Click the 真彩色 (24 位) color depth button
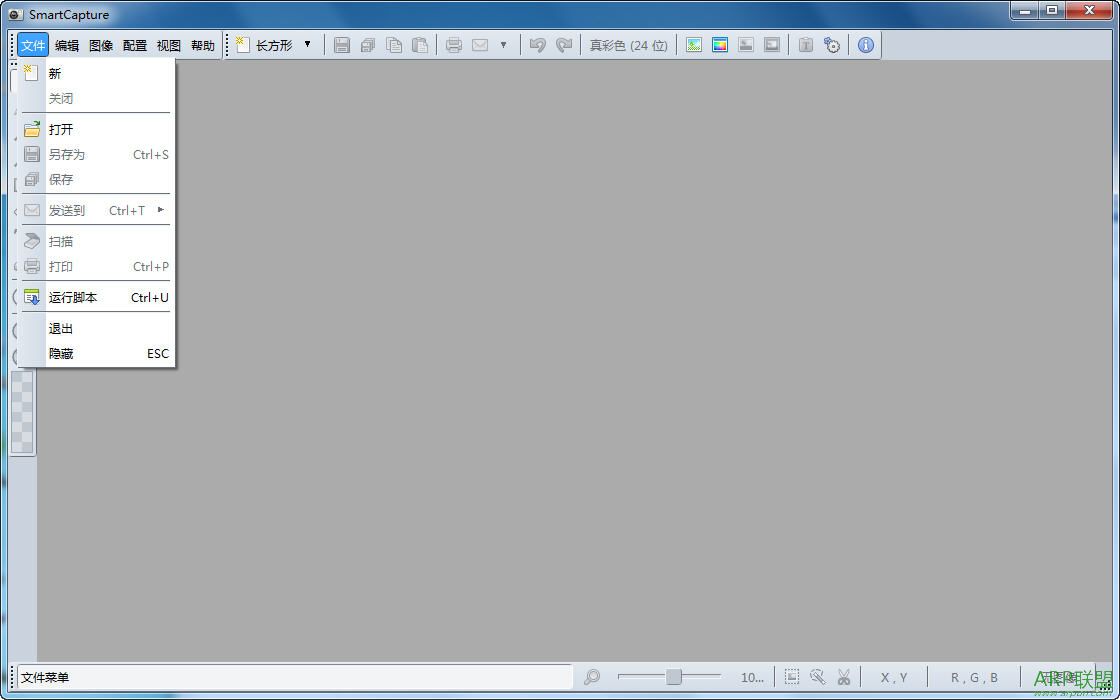This screenshot has width=1120, height=700. [628, 45]
